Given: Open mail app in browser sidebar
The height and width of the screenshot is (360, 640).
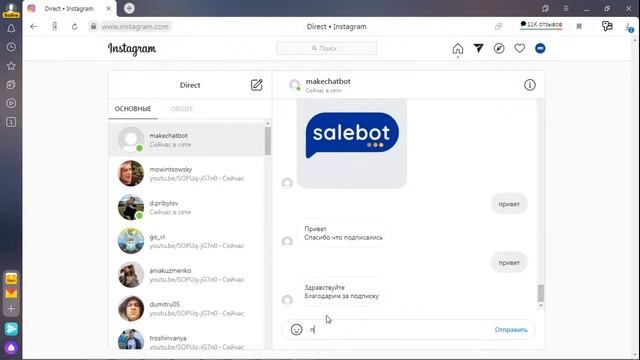Looking at the screenshot, I should [11, 293].
